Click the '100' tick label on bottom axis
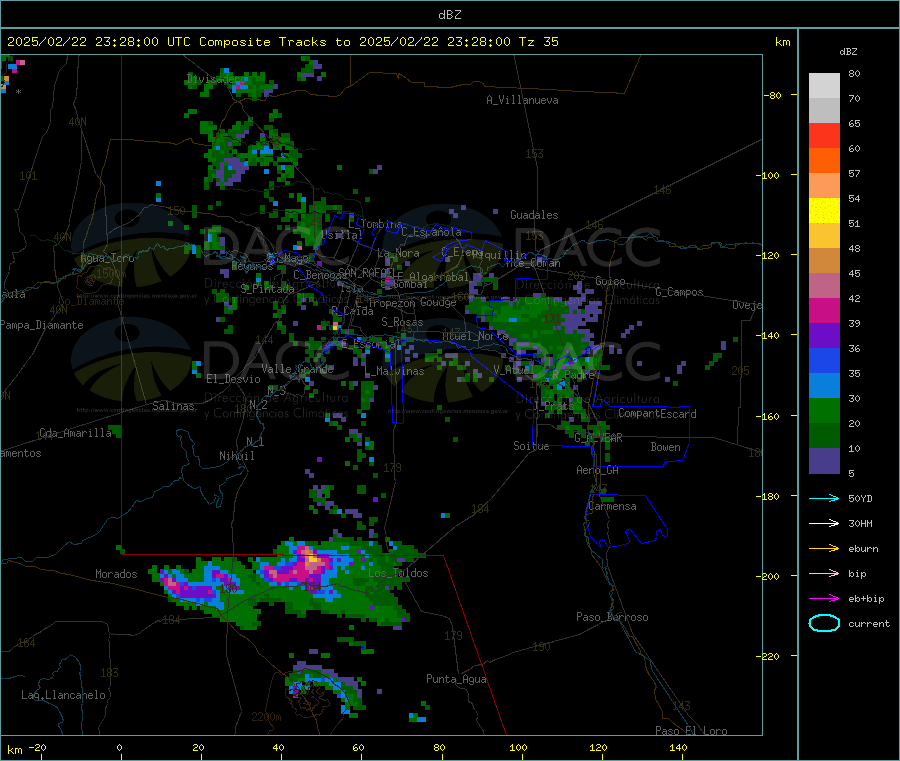 pos(518,747)
